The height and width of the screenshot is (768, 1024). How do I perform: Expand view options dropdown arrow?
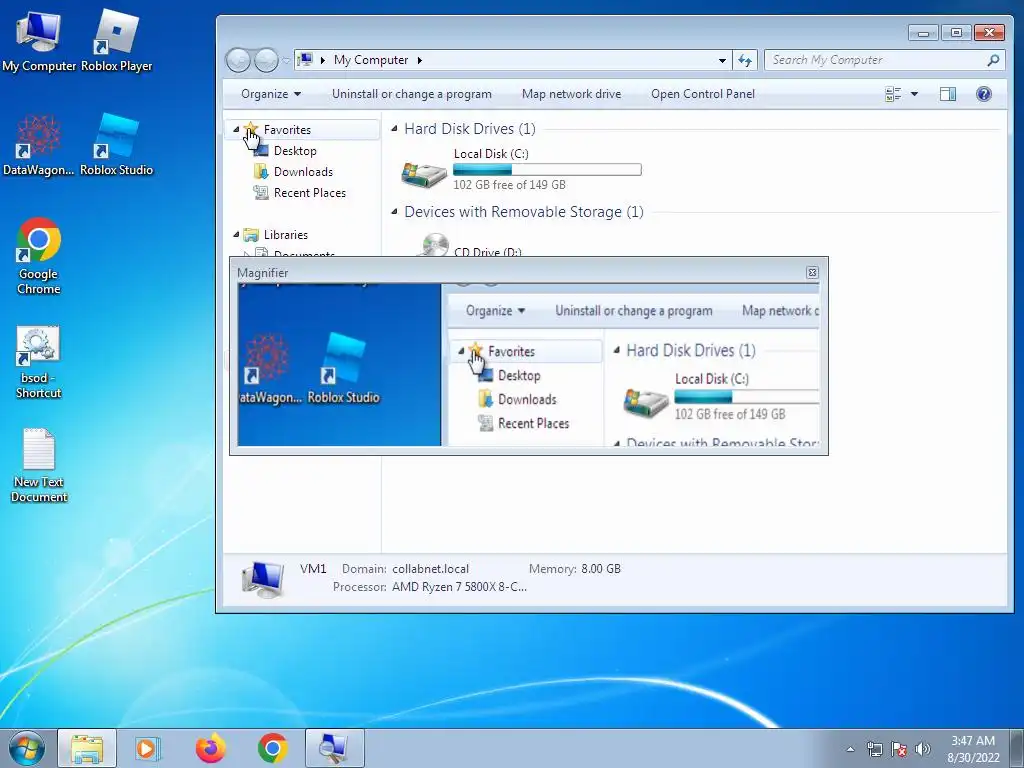tap(914, 94)
